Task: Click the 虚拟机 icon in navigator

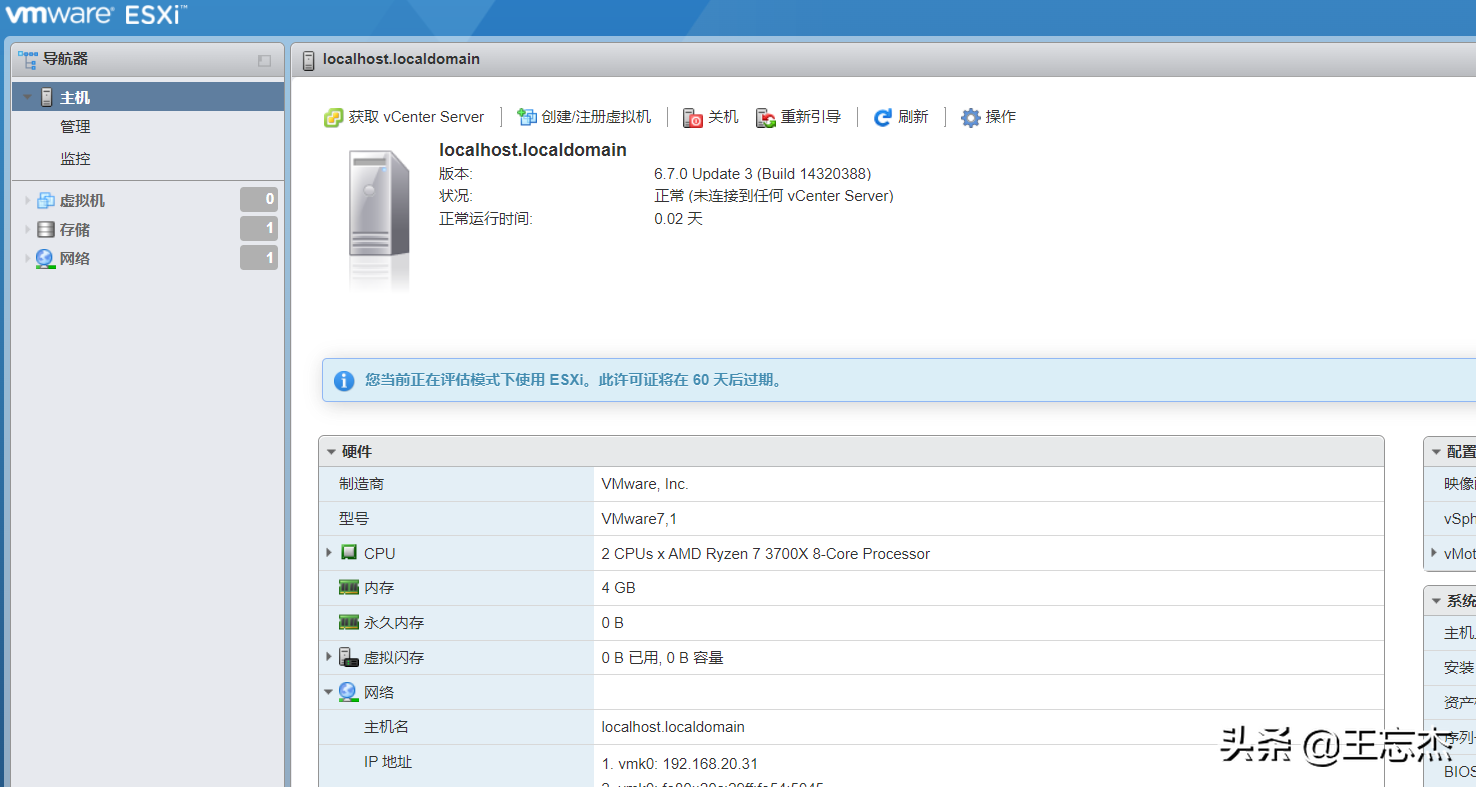Action: 45,200
